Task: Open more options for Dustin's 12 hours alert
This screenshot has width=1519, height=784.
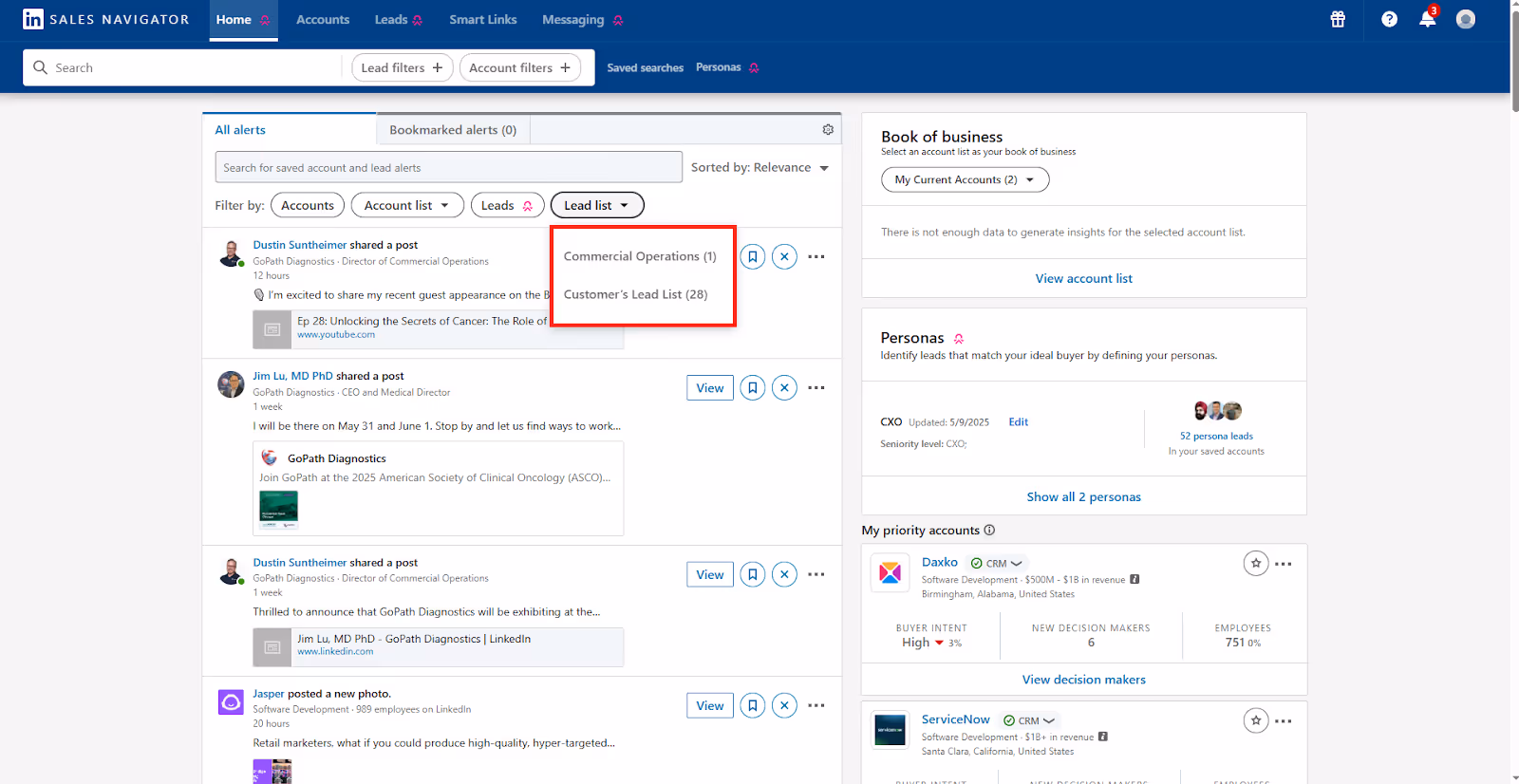Action: click(816, 256)
